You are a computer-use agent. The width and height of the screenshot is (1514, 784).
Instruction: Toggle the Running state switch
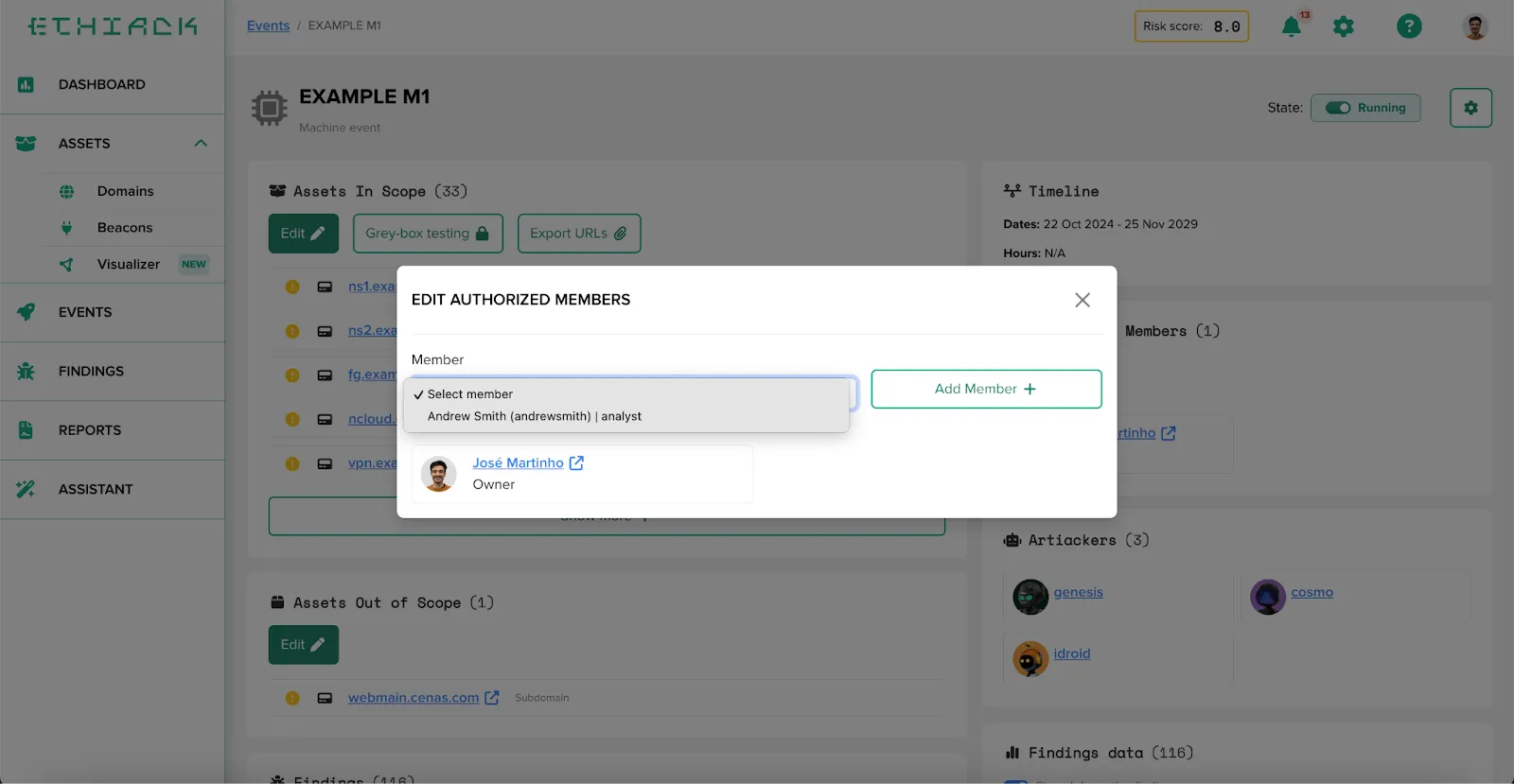1338,108
